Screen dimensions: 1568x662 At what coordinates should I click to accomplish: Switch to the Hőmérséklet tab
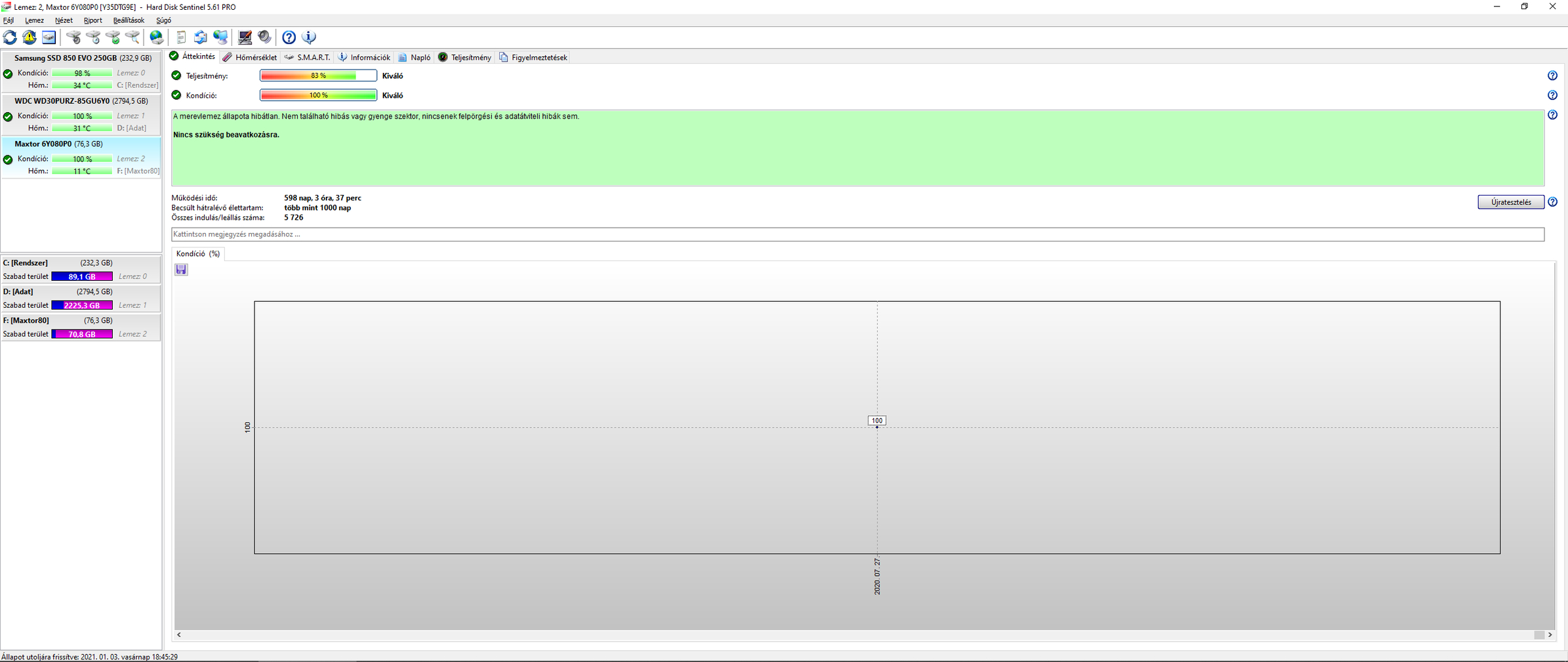click(x=250, y=58)
